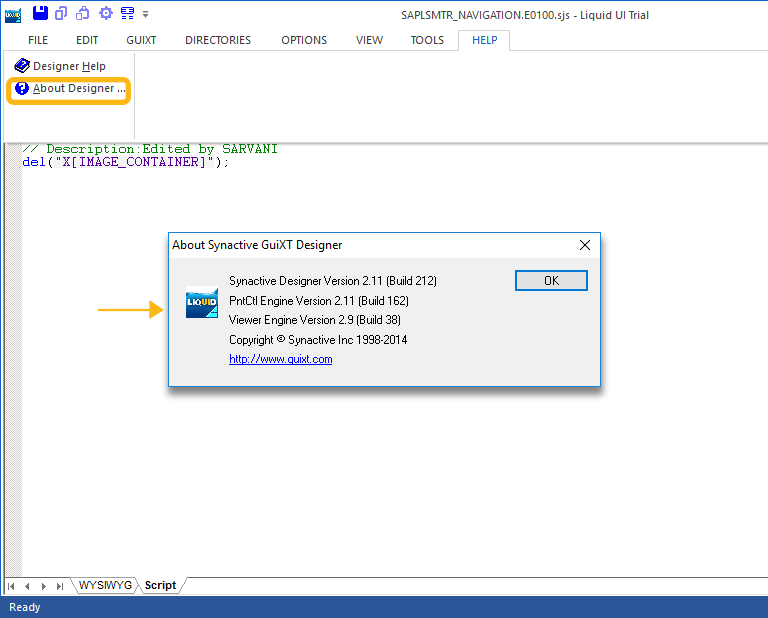The image size is (768, 618).
Task: Open the DIRECTORIES ribbon tab
Action: click(218, 40)
